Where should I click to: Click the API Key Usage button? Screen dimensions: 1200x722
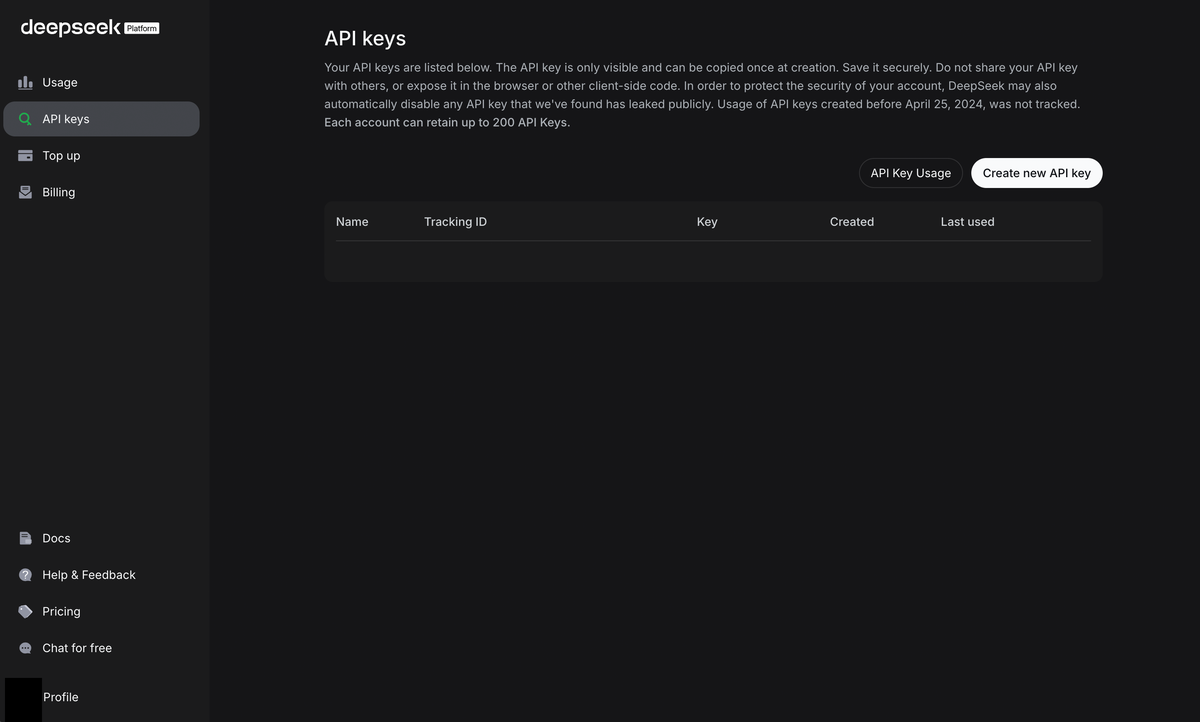(x=911, y=173)
